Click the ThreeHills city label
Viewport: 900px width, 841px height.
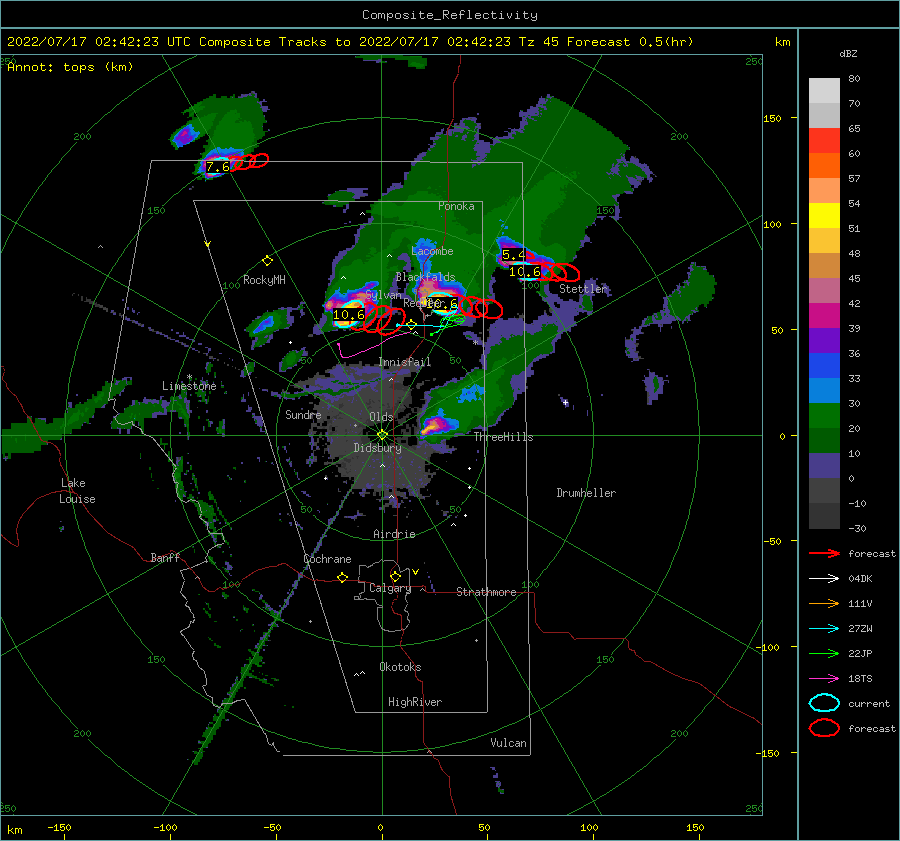[503, 437]
